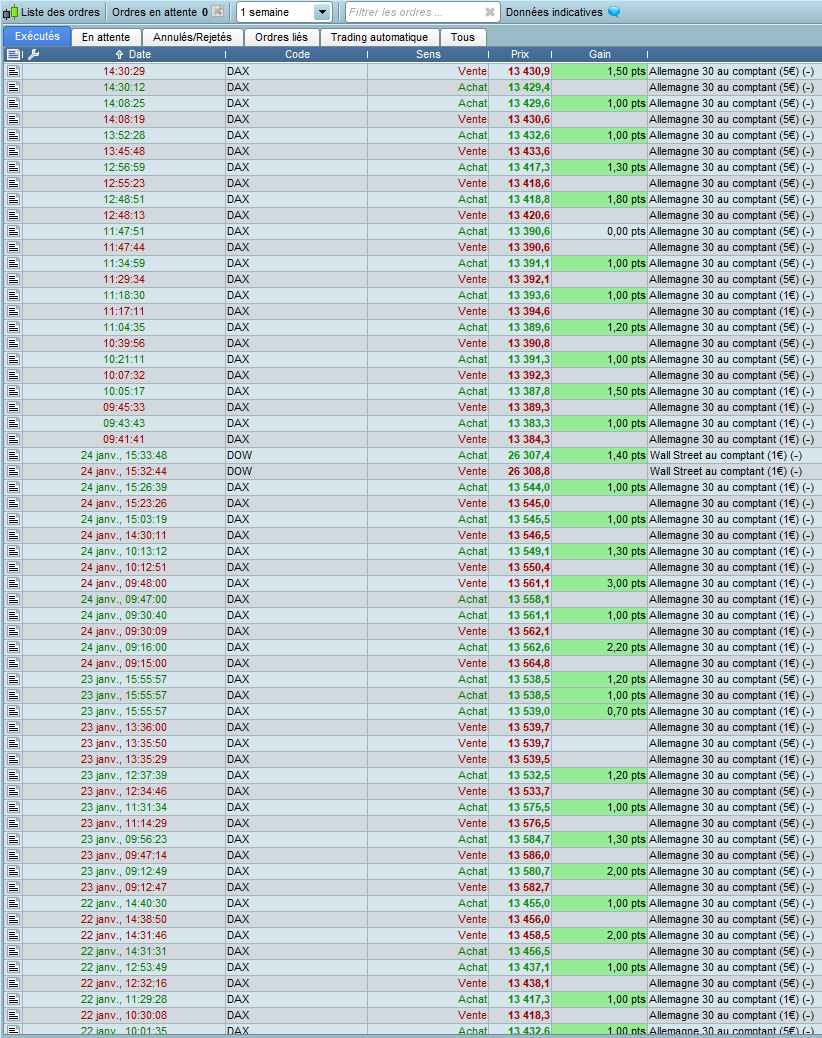Open order details icon for 14:30:29 row
Screen dimensions: 822x1038
coord(14,71)
